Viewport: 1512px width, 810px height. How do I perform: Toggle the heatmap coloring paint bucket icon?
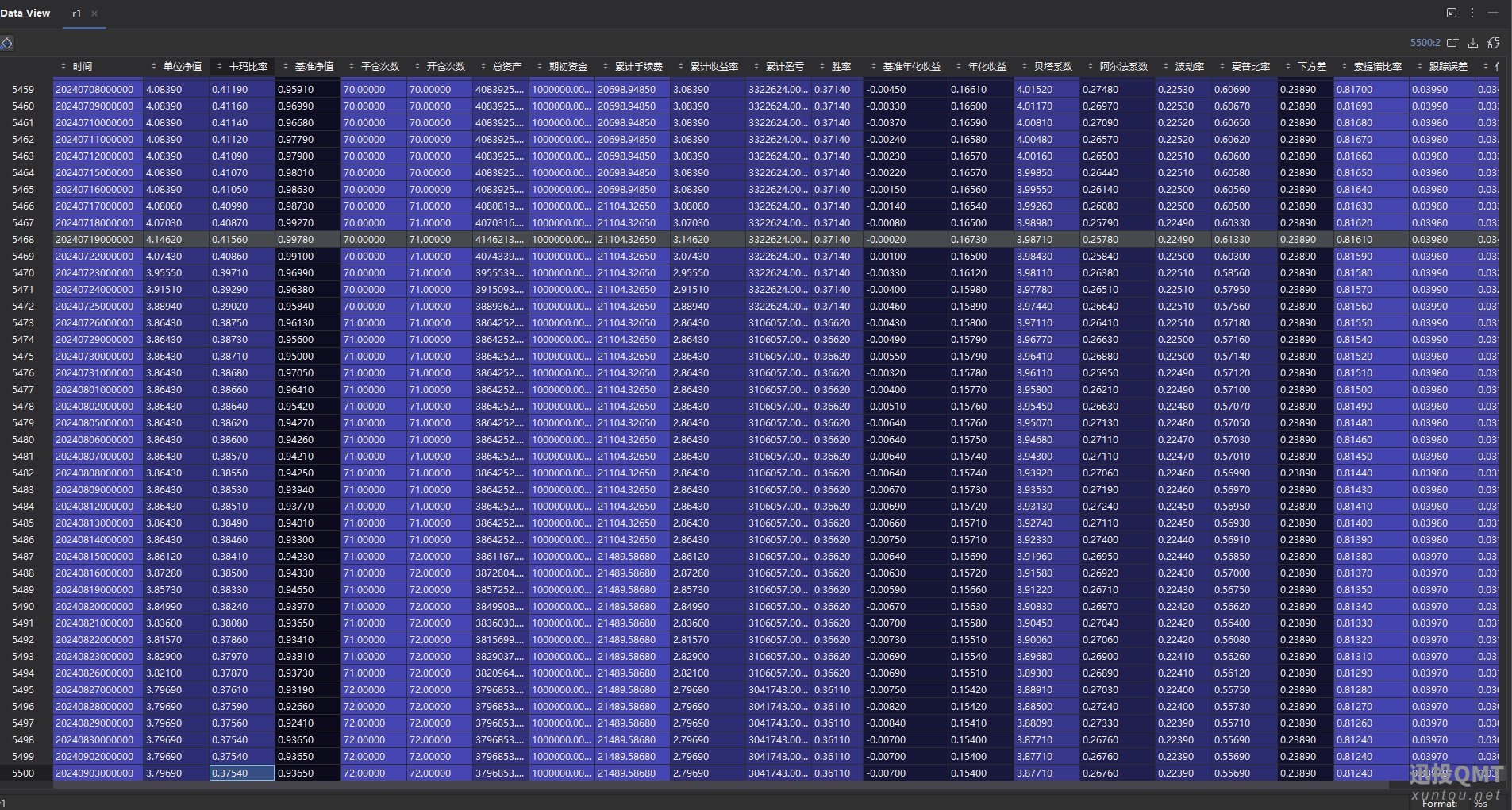(x=6, y=43)
